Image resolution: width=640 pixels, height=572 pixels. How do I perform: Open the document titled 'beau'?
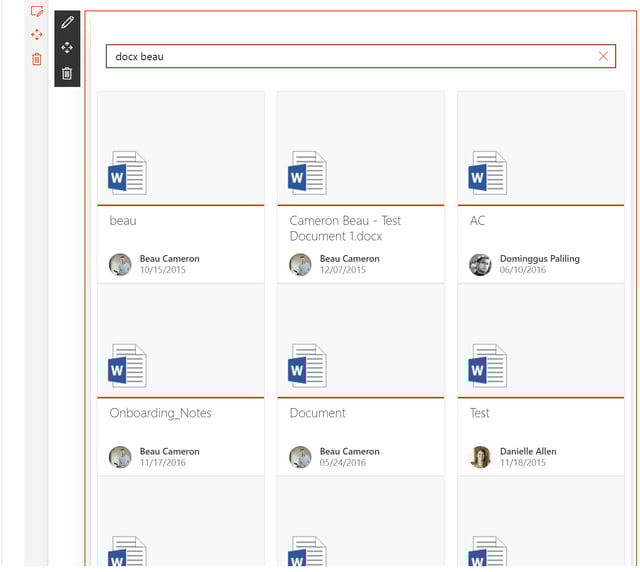pos(123,221)
